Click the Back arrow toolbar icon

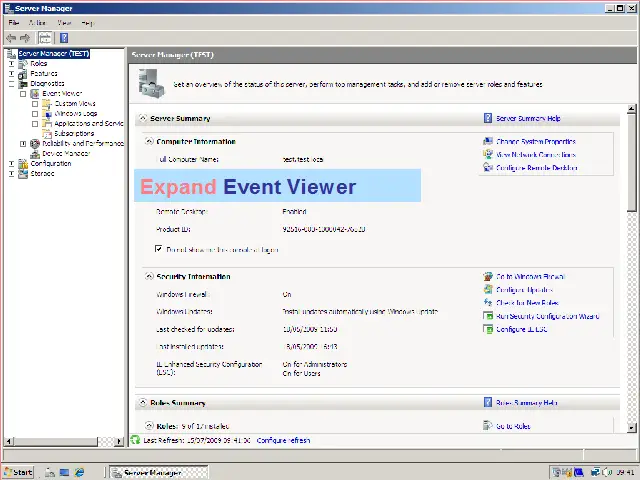click(11, 38)
